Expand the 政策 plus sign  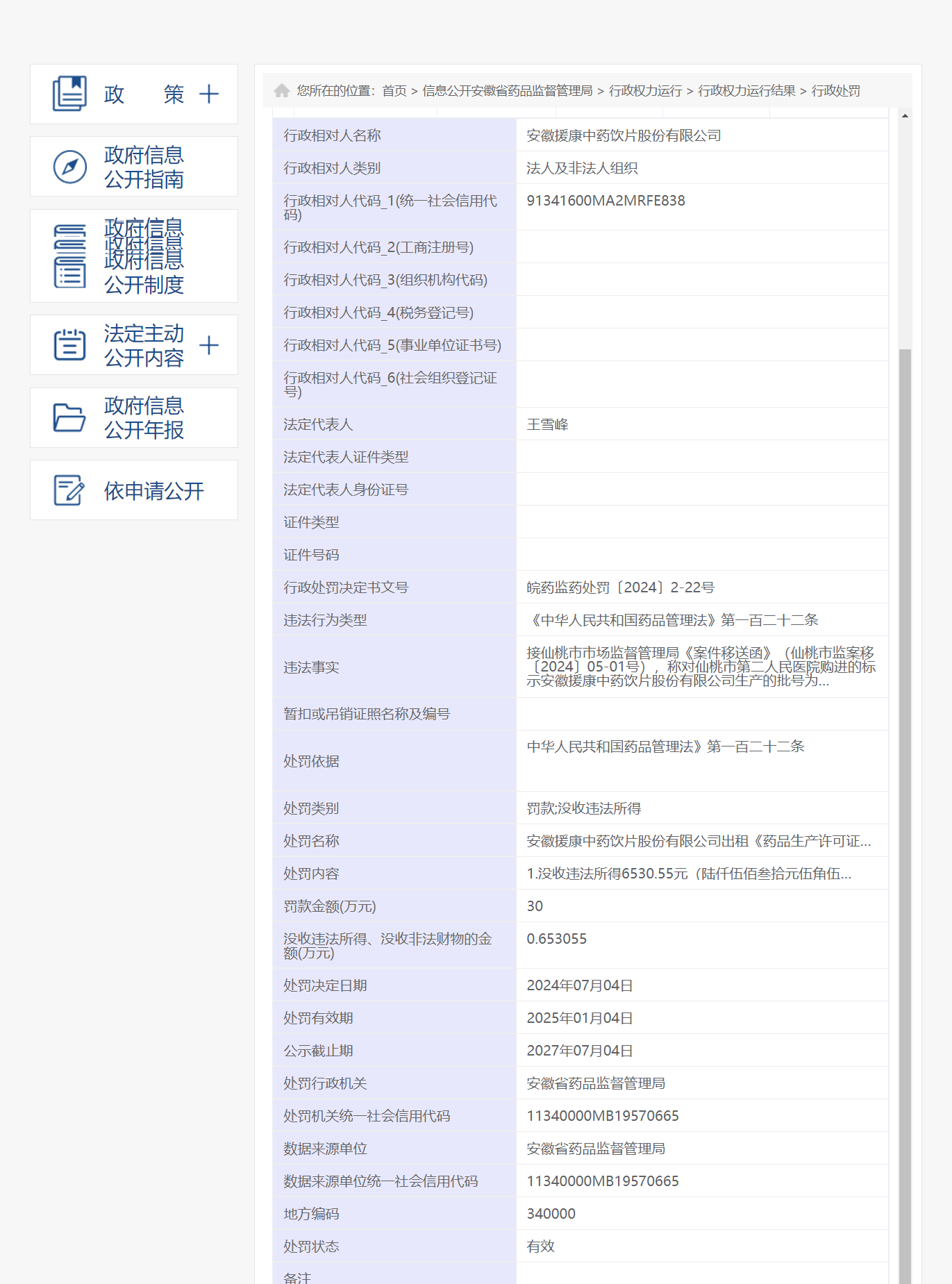[208, 94]
